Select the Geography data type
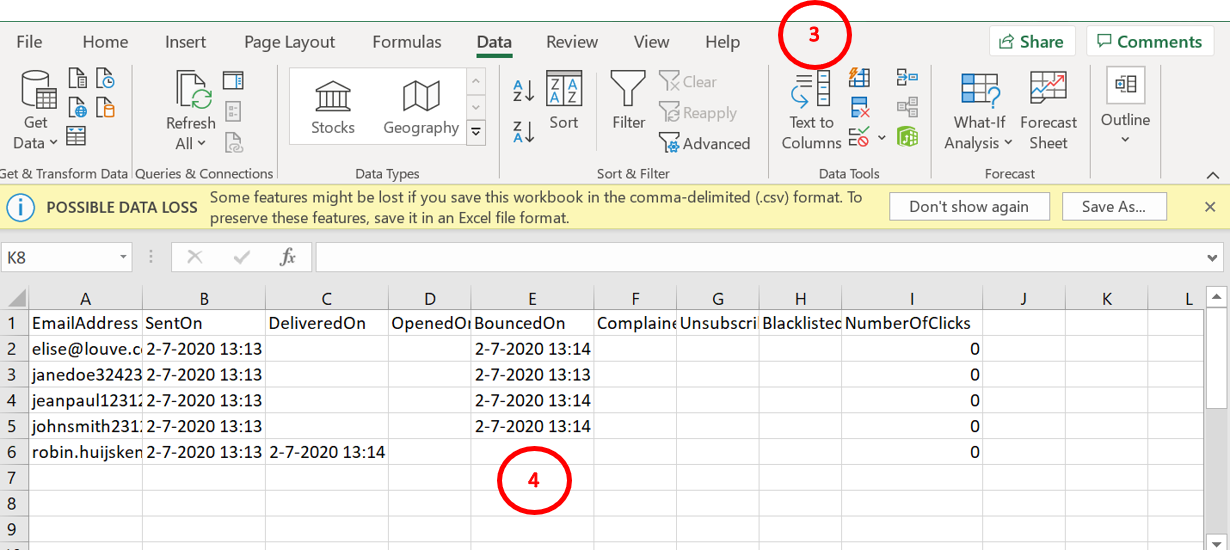 421,108
